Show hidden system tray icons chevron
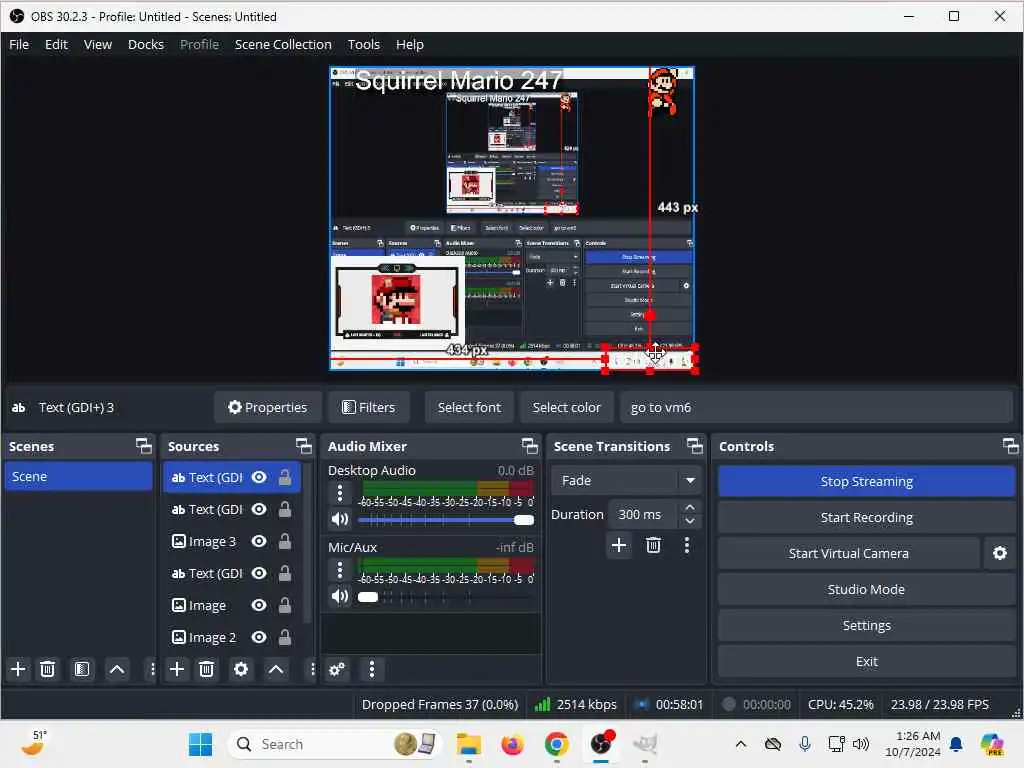 pyautogui.click(x=741, y=744)
